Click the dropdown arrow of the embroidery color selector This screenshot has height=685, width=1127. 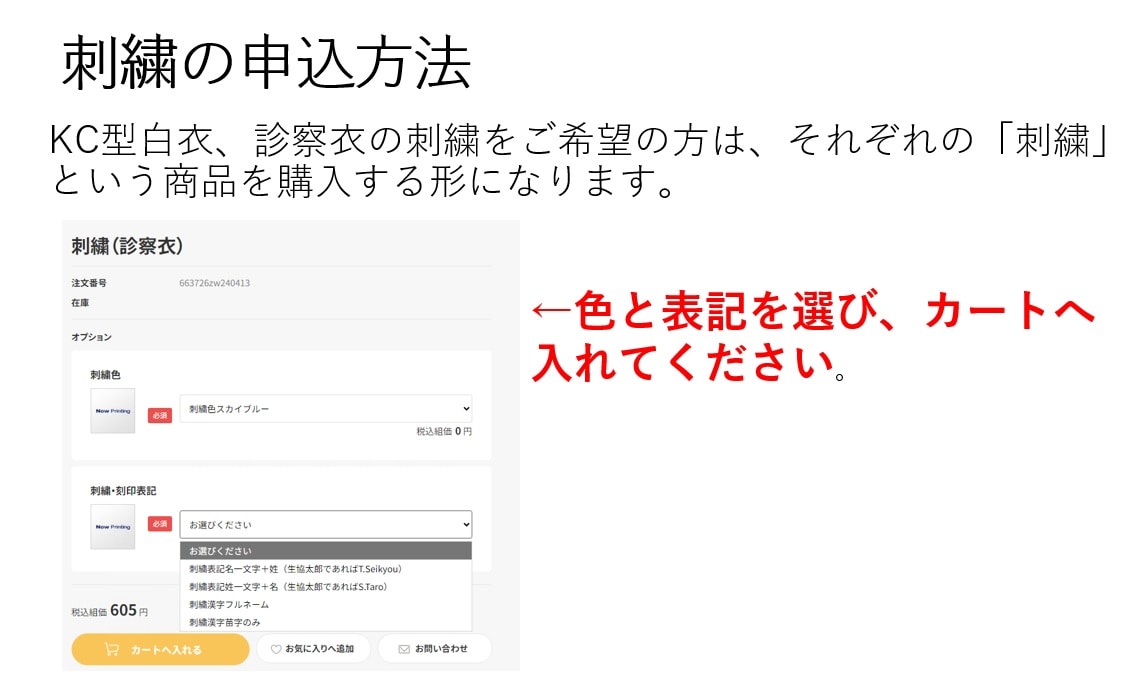click(x=466, y=408)
